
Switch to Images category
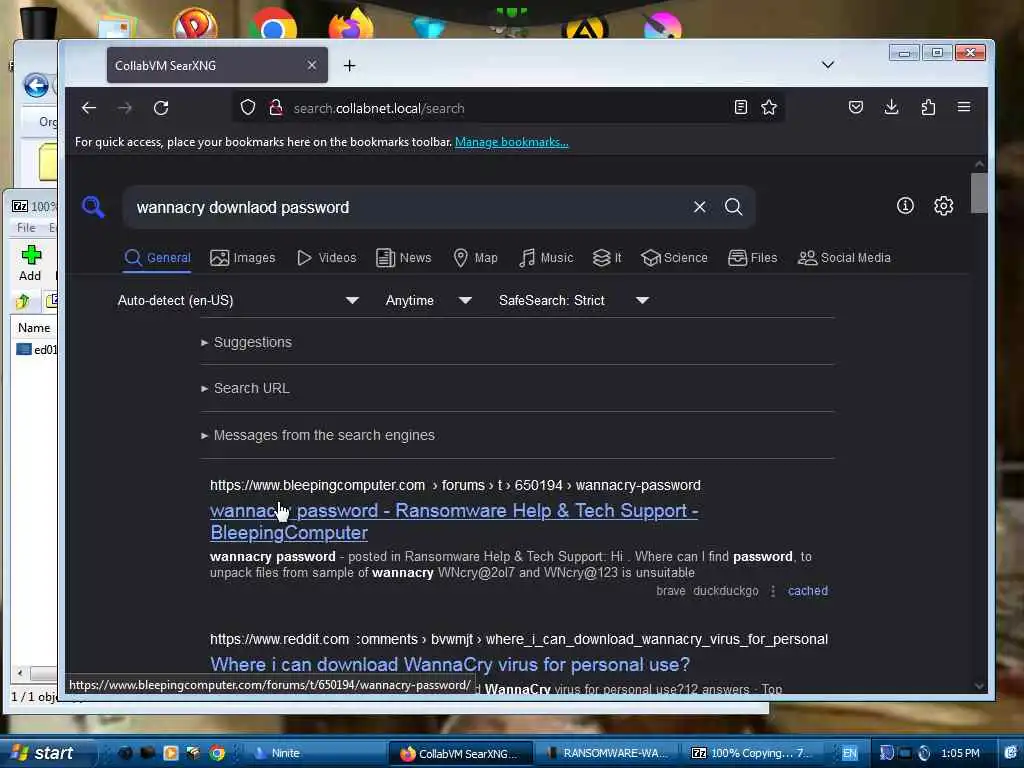coord(242,258)
